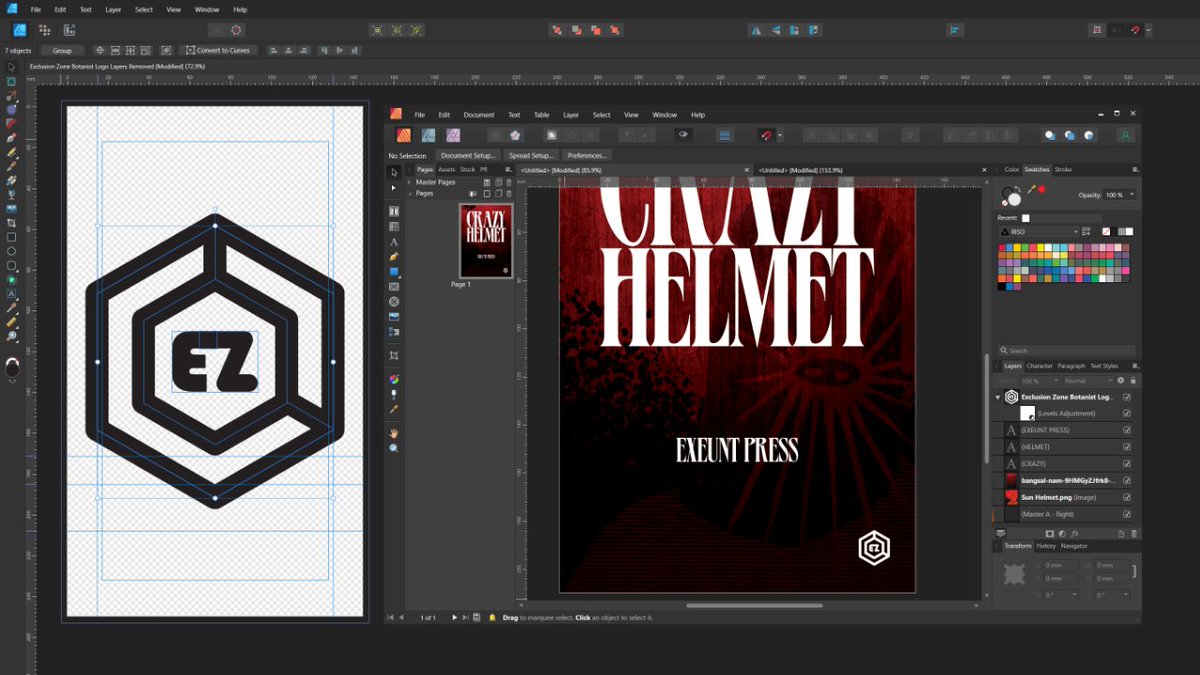
Task: Click the Spread Setup button
Action: [530, 156]
